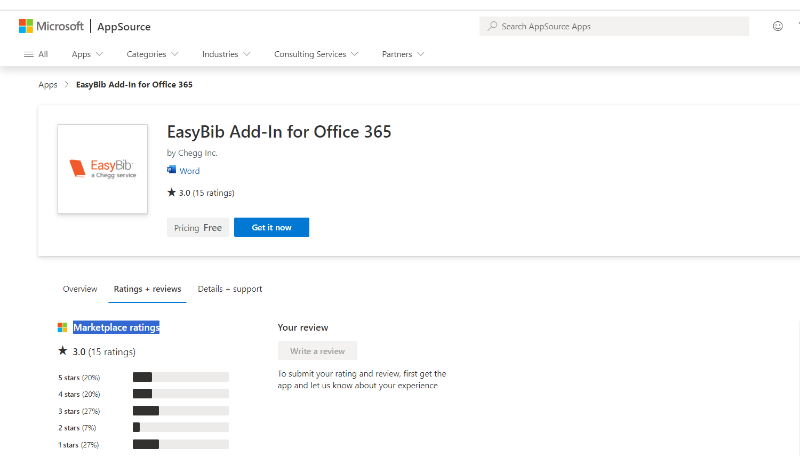Expand the Apps dropdown menu
This screenshot has height=456, width=800.
(x=87, y=54)
